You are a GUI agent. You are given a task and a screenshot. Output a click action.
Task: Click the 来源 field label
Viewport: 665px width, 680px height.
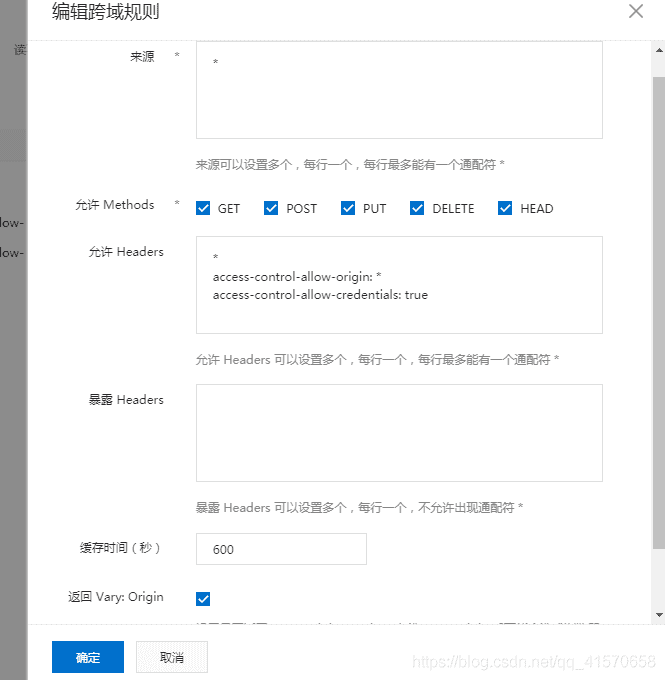142,57
